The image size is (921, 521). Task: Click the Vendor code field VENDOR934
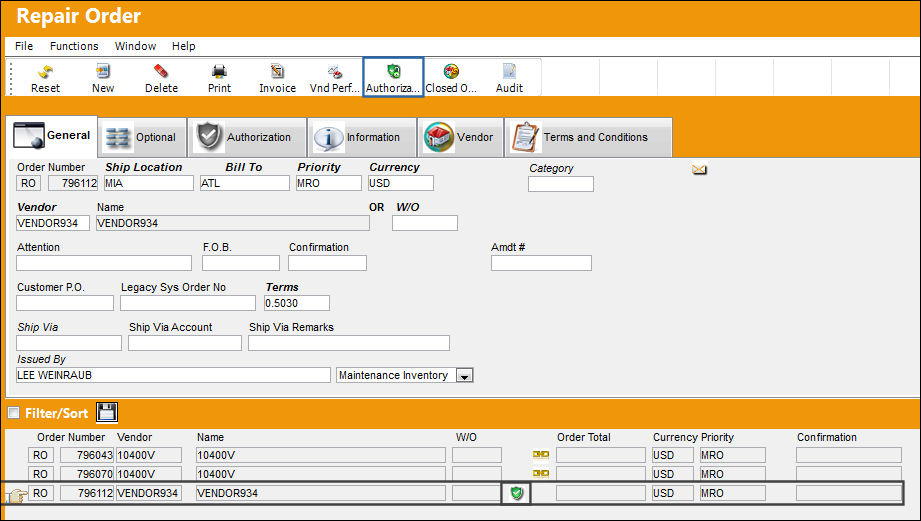53,223
